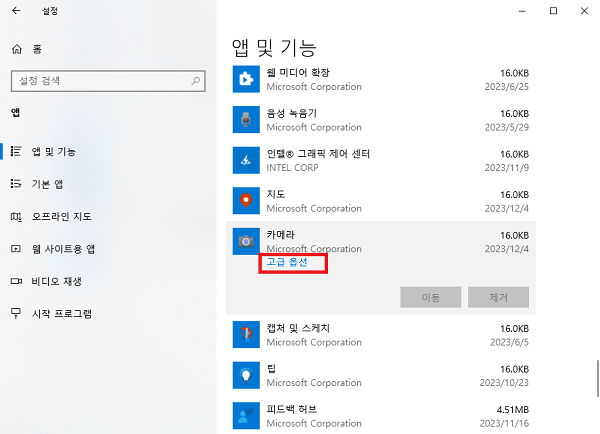Image resolution: width=600 pixels, height=434 pixels.
Task: Select the 팁 app icon
Action: tap(246, 375)
